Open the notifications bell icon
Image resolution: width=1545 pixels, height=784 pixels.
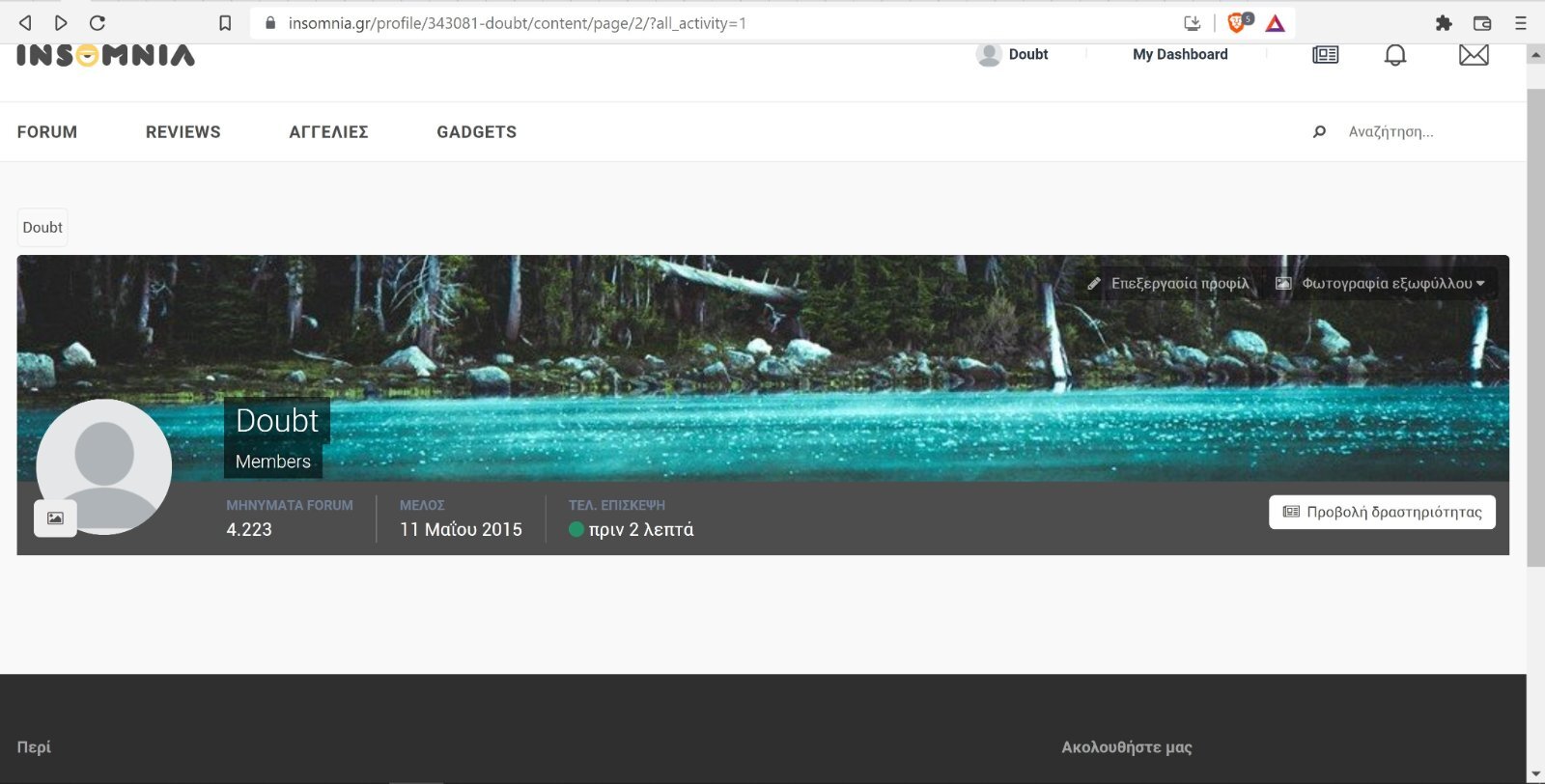[x=1395, y=55]
